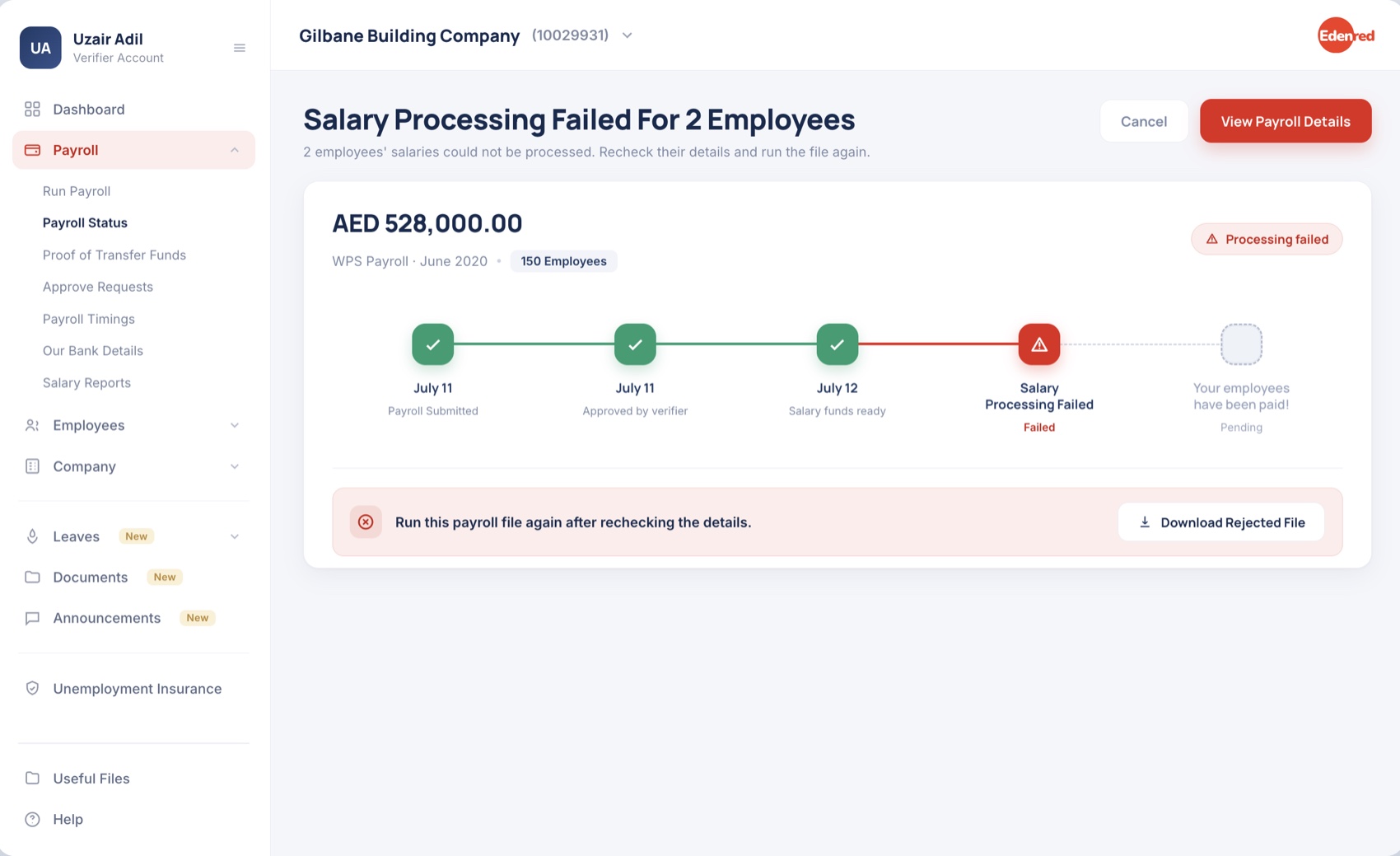Open Salary Reports in sidebar
This screenshot has width=1400, height=856.
[x=86, y=382]
